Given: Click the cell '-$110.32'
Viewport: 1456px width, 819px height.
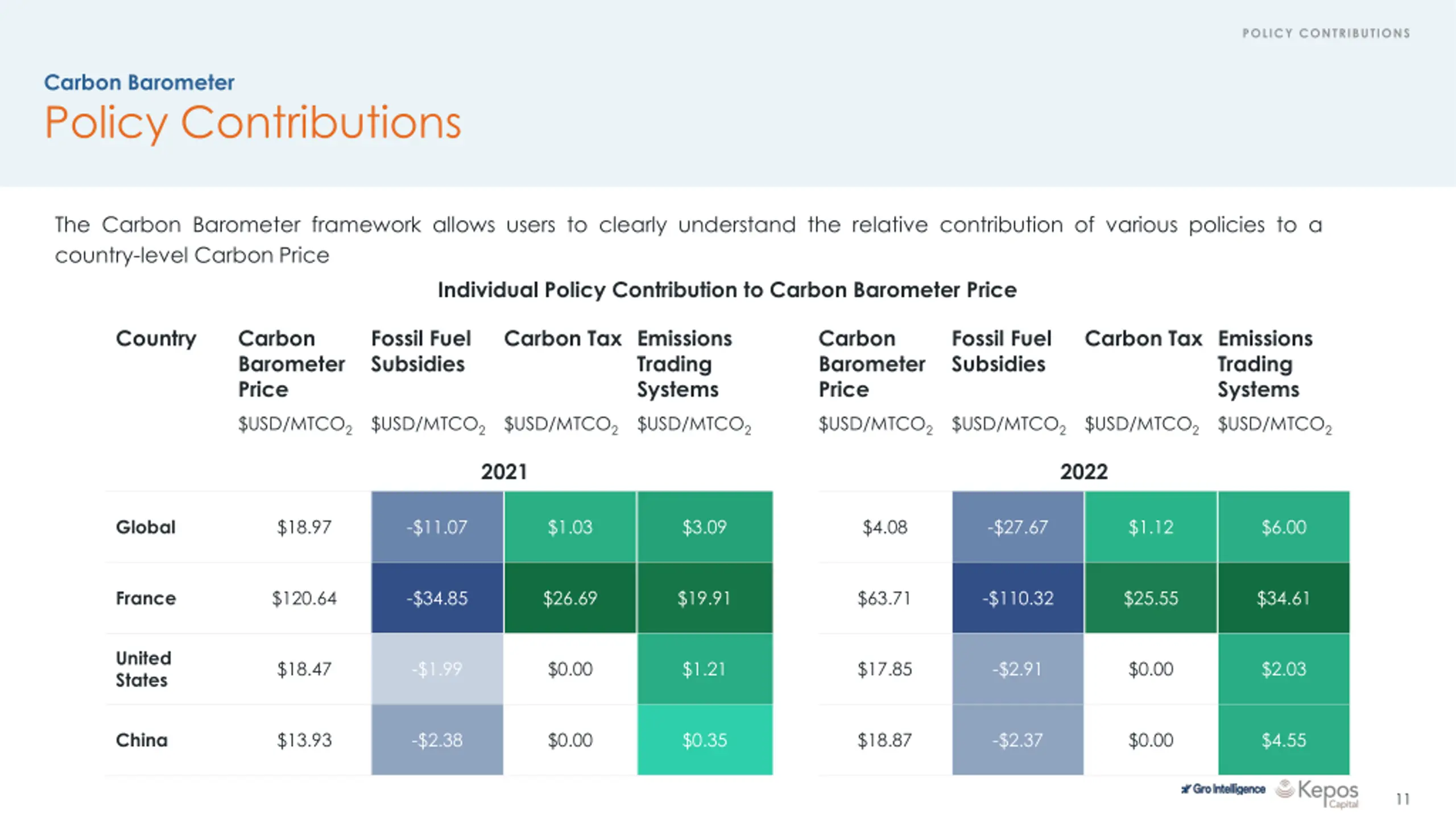Looking at the screenshot, I should coord(1017,598).
